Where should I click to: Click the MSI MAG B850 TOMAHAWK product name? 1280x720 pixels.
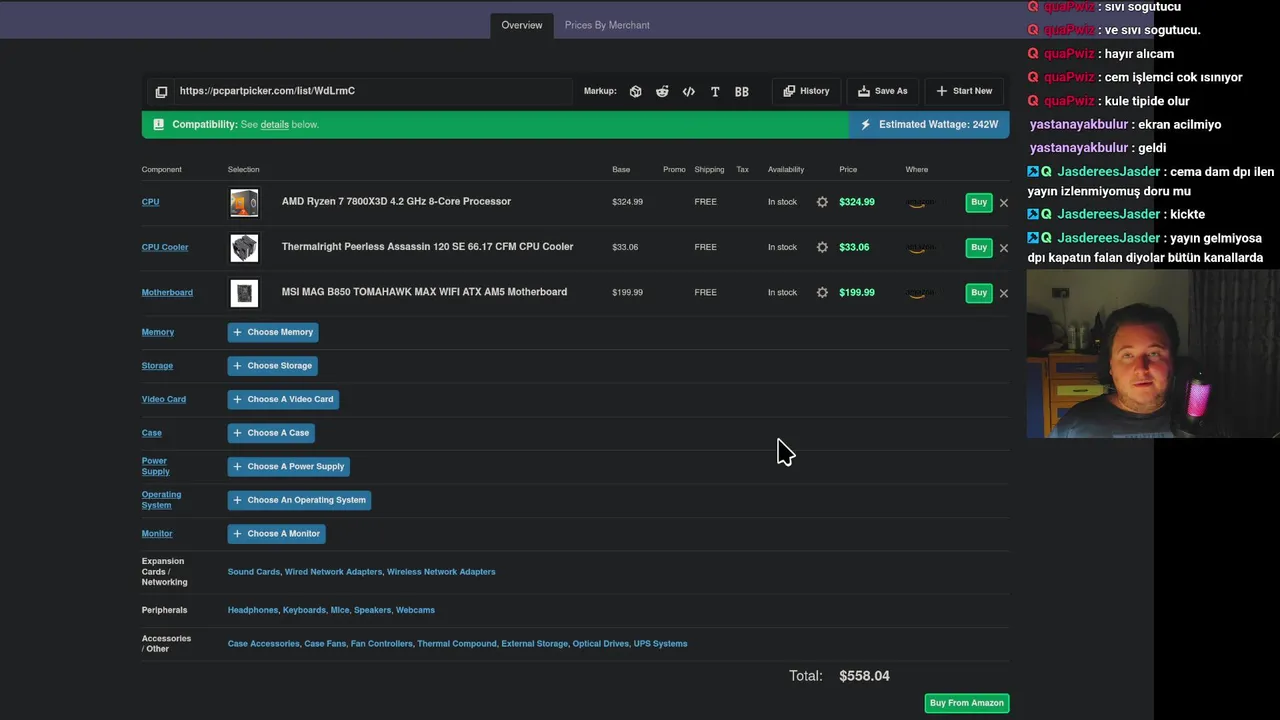[424, 292]
